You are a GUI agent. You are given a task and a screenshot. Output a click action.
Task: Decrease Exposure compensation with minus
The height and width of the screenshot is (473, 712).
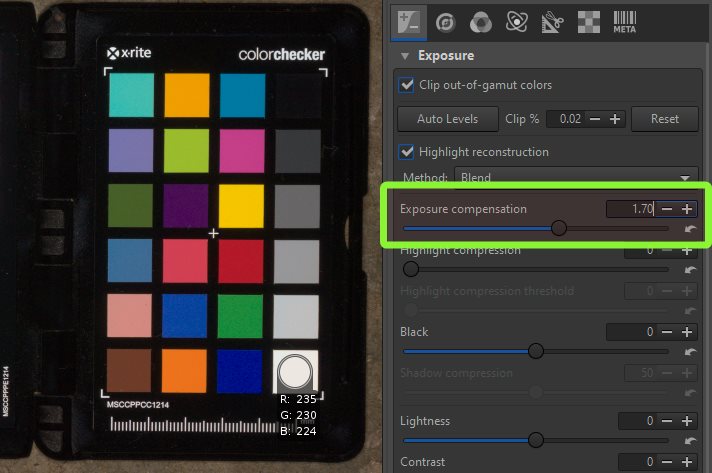click(x=667, y=209)
